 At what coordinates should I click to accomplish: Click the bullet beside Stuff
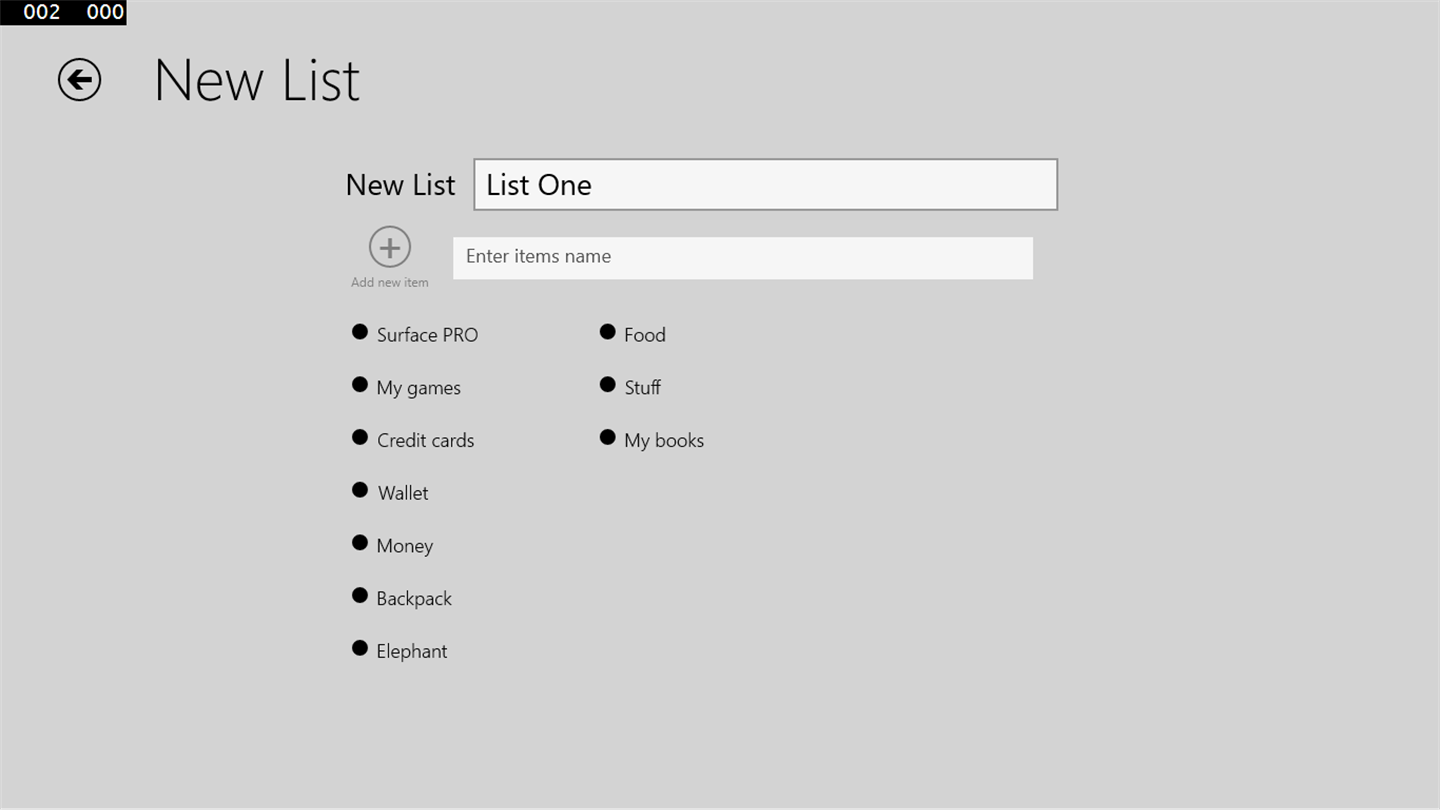click(x=607, y=385)
